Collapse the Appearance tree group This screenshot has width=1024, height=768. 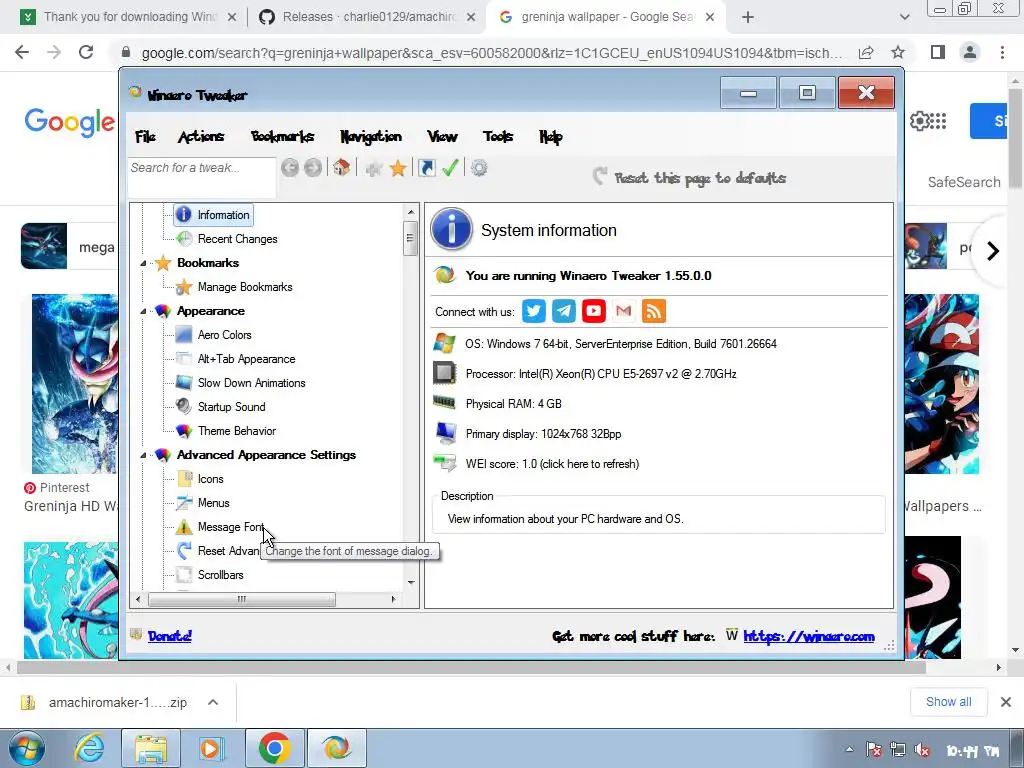(143, 312)
